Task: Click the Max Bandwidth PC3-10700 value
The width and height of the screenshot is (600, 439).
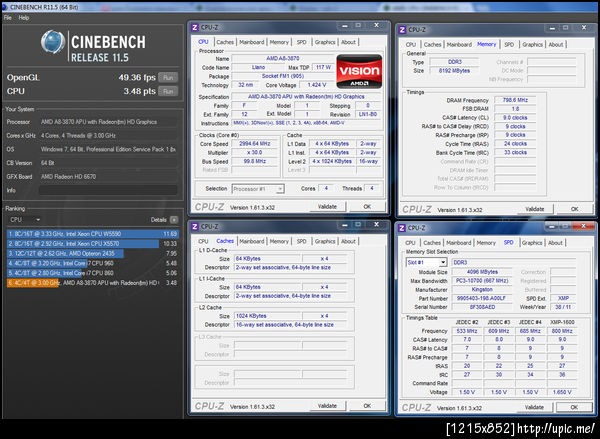Action: (x=482, y=281)
